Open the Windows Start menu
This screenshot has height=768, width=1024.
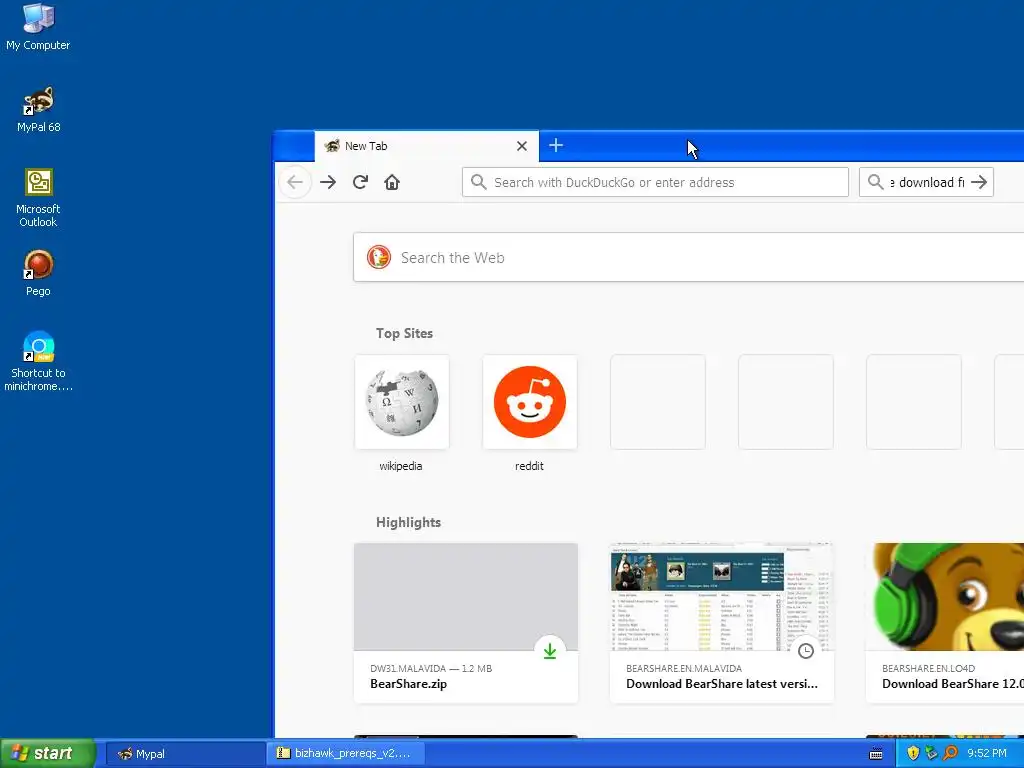click(47, 753)
